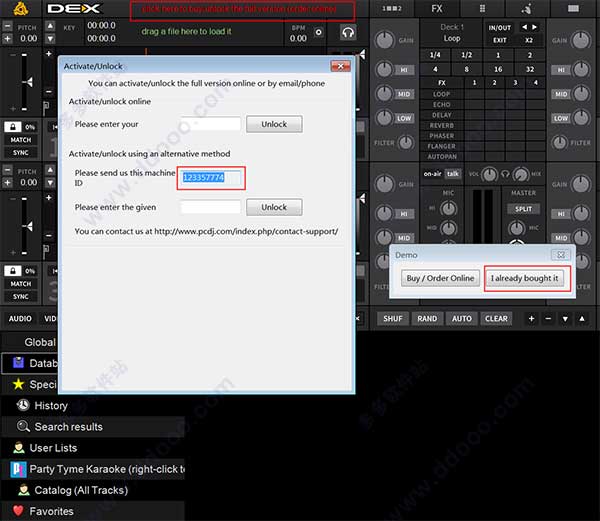The image size is (600, 521).
Task: Click the machine ID text field
Action: (x=211, y=177)
